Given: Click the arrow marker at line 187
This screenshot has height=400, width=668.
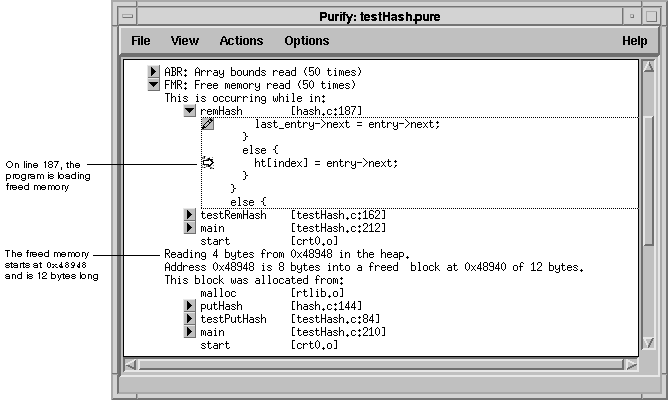Looking at the screenshot, I should (208, 163).
